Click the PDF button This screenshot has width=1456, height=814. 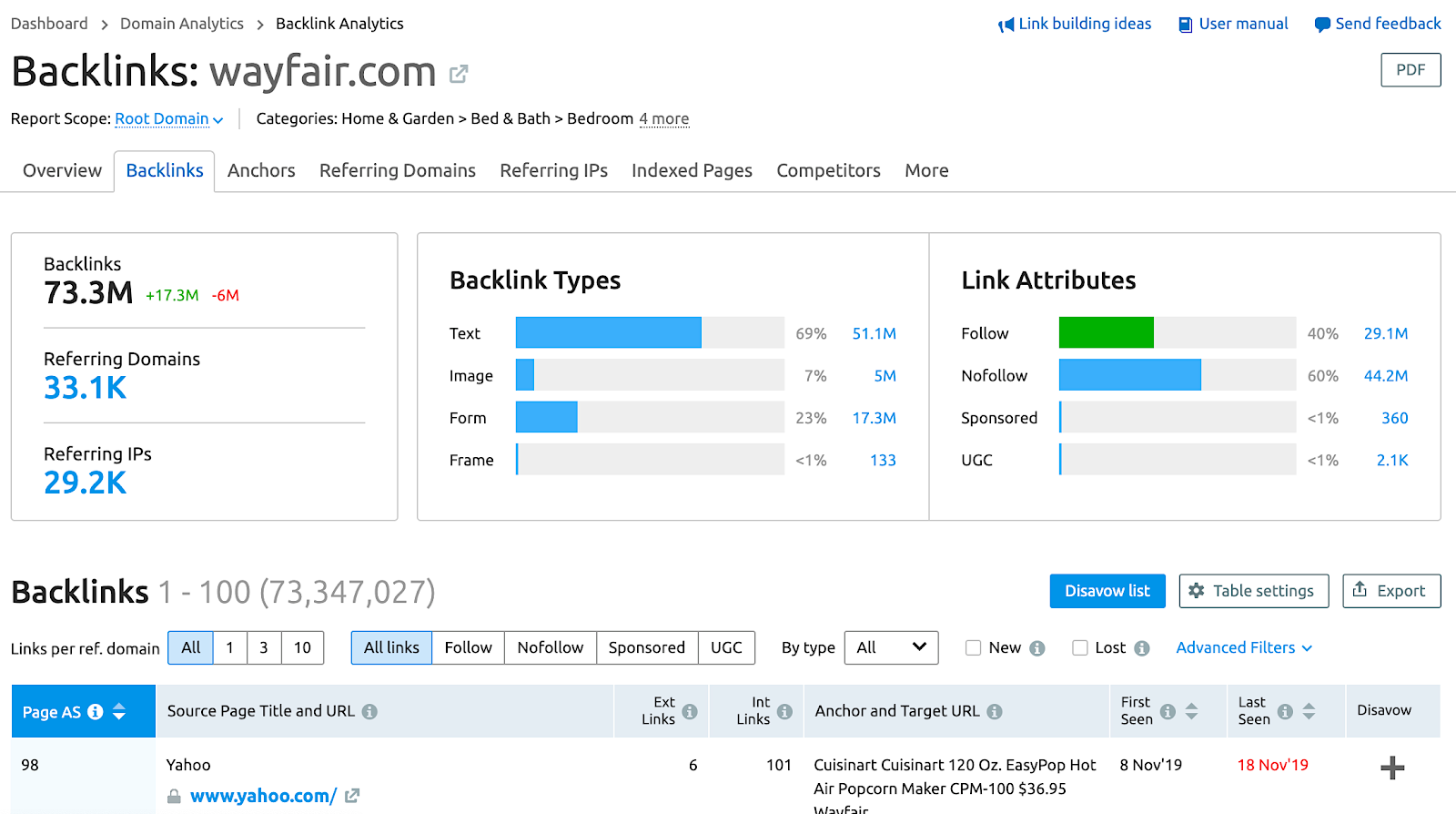point(1410,70)
